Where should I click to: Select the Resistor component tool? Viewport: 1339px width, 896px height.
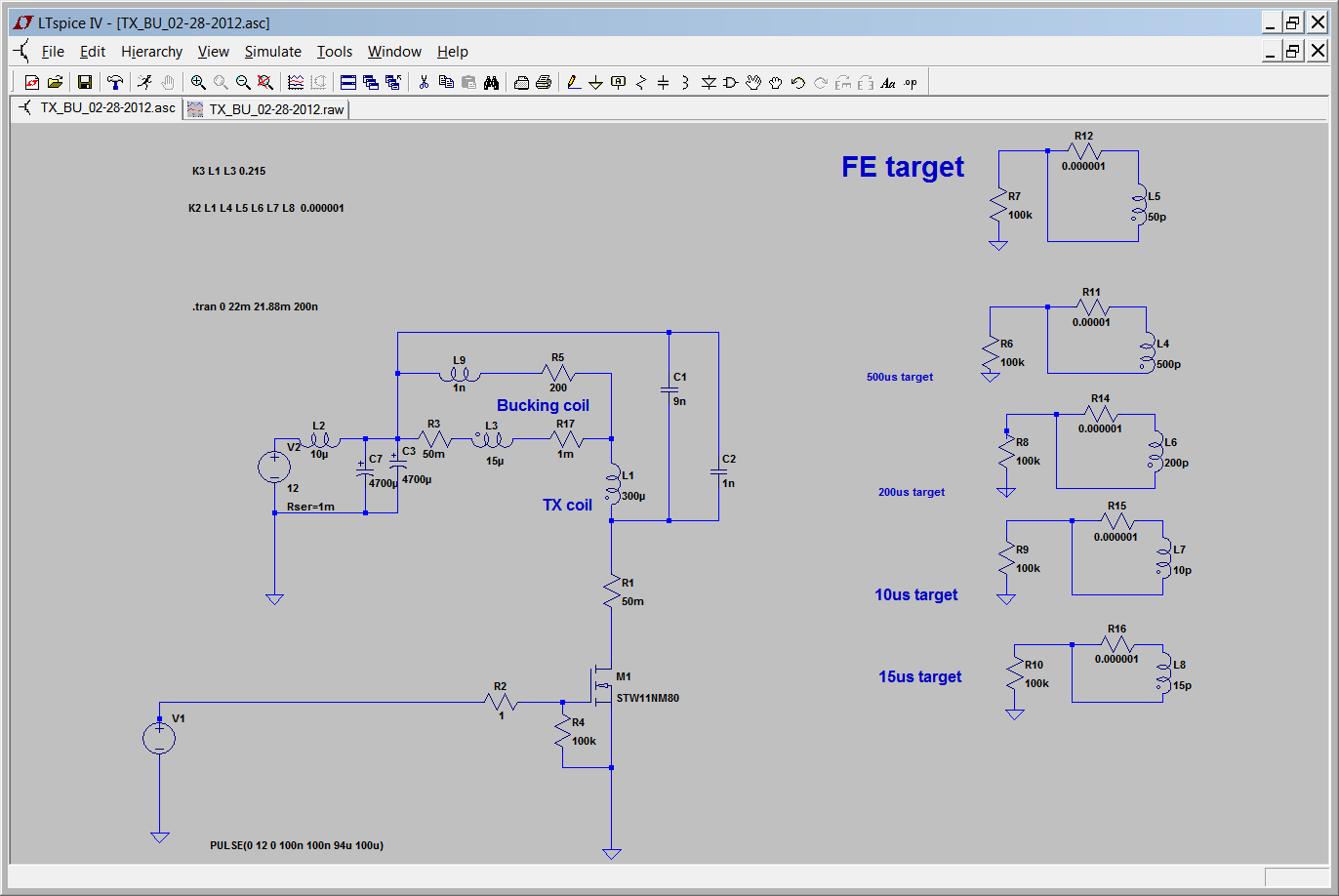pyautogui.click(x=641, y=83)
